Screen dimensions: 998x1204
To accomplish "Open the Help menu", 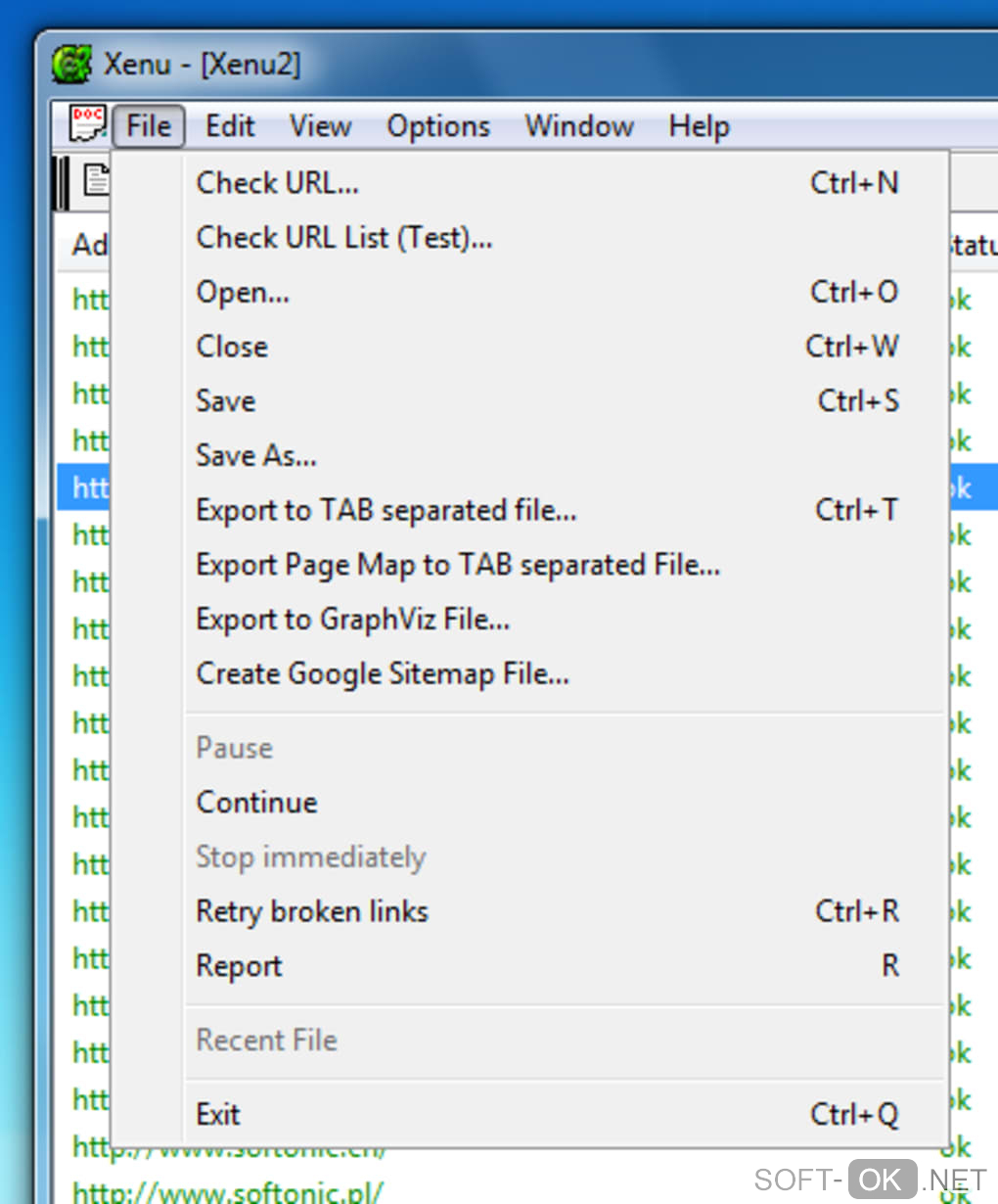I will click(x=699, y=126).
